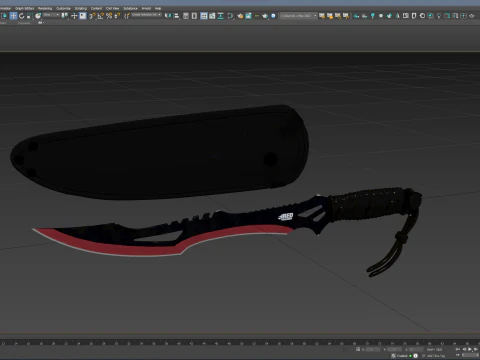Click the Align tool icon

tap(176, 16)
